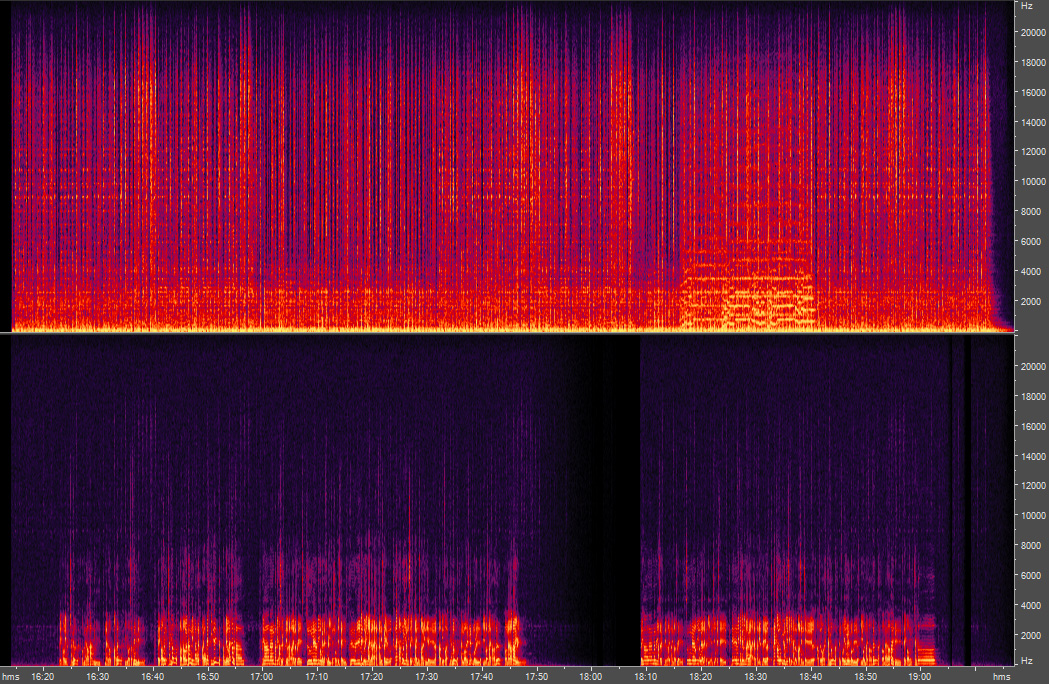Click the 19:00 label on the time ruler
Viewport: 1049px width, 684px height.
(x=921, y=676)
